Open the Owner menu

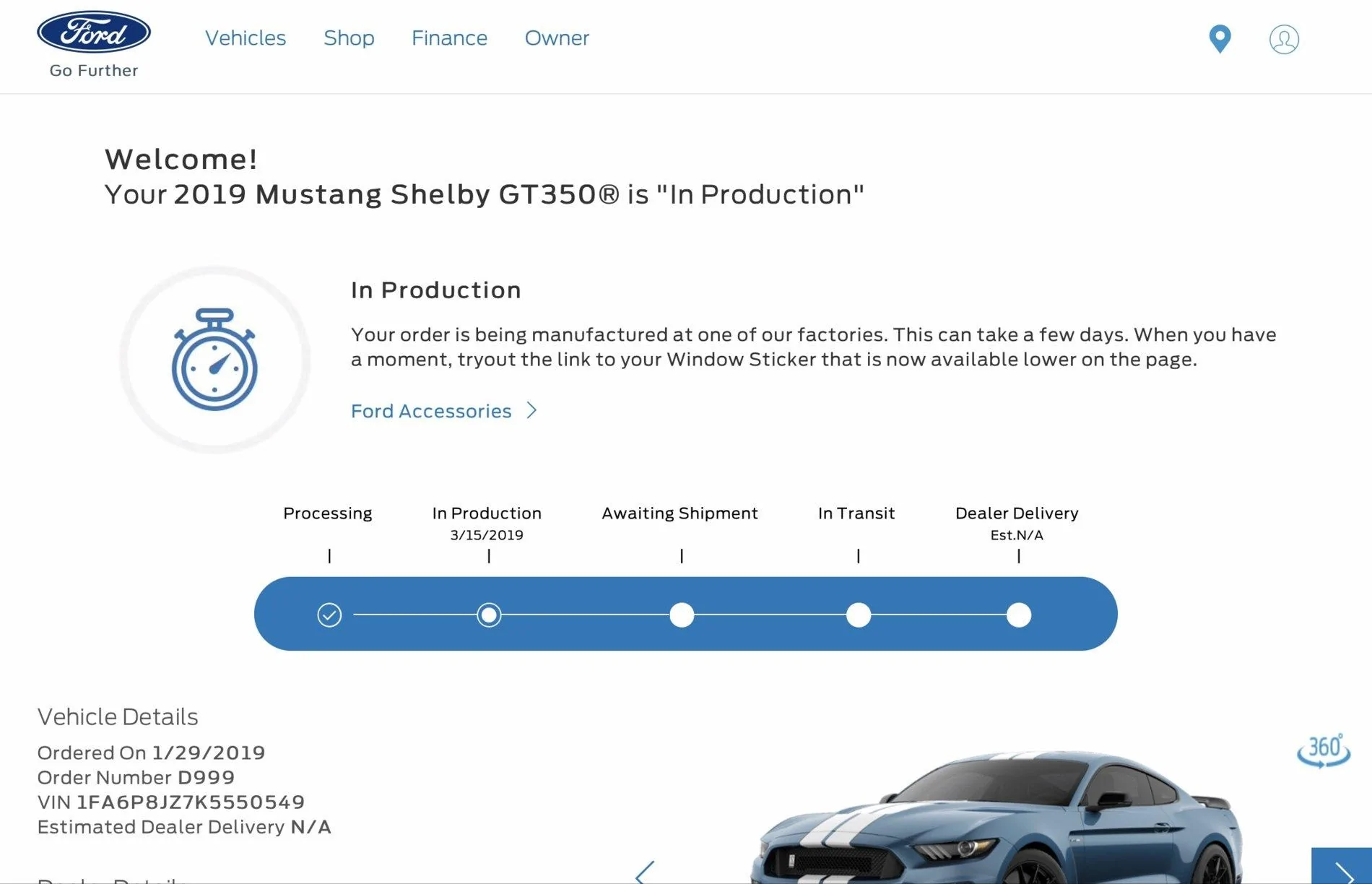(557, 38)
